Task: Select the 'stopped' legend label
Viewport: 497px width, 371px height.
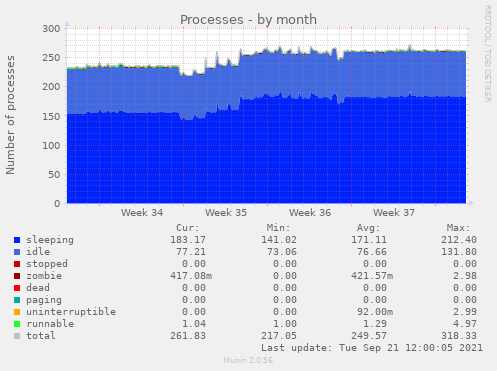Action: point(47,264)
